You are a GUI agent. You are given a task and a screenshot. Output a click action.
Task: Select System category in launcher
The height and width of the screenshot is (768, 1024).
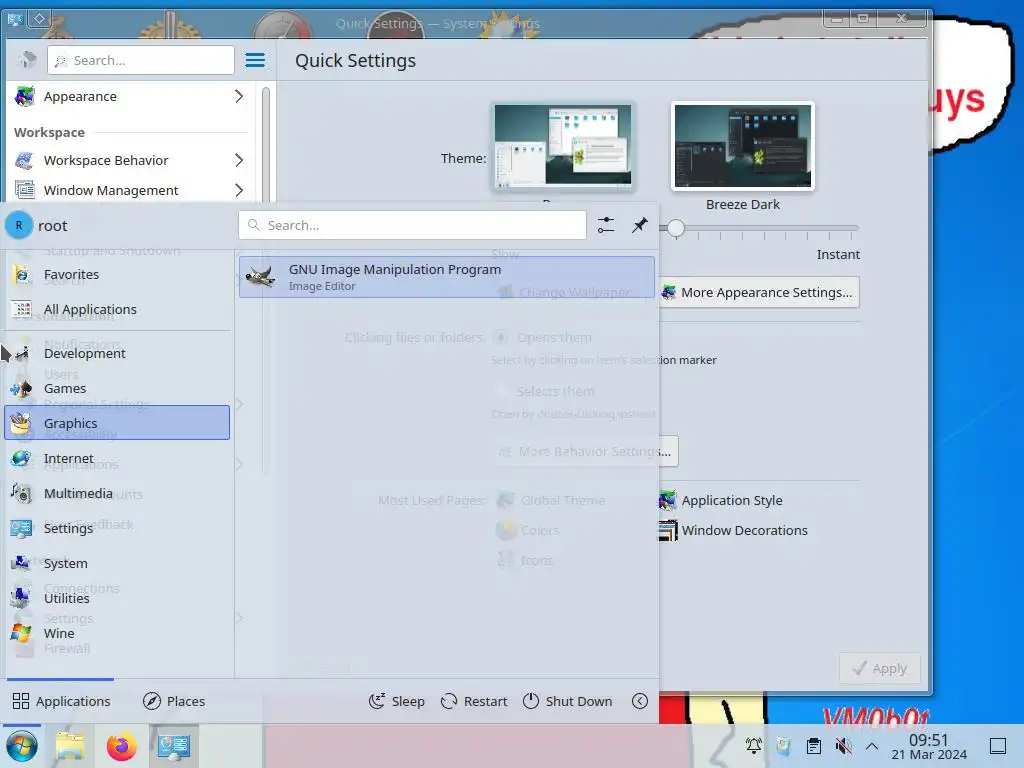pos(118,563)
